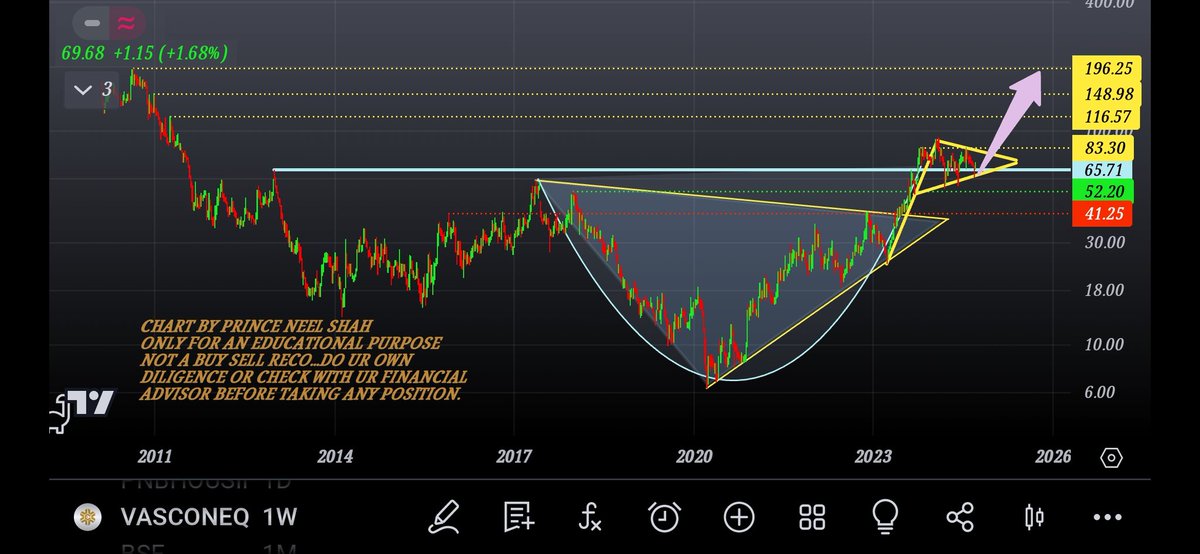The image size is (1200, 554).
Task: Select the 148.98 price label
Action: 1107,93
